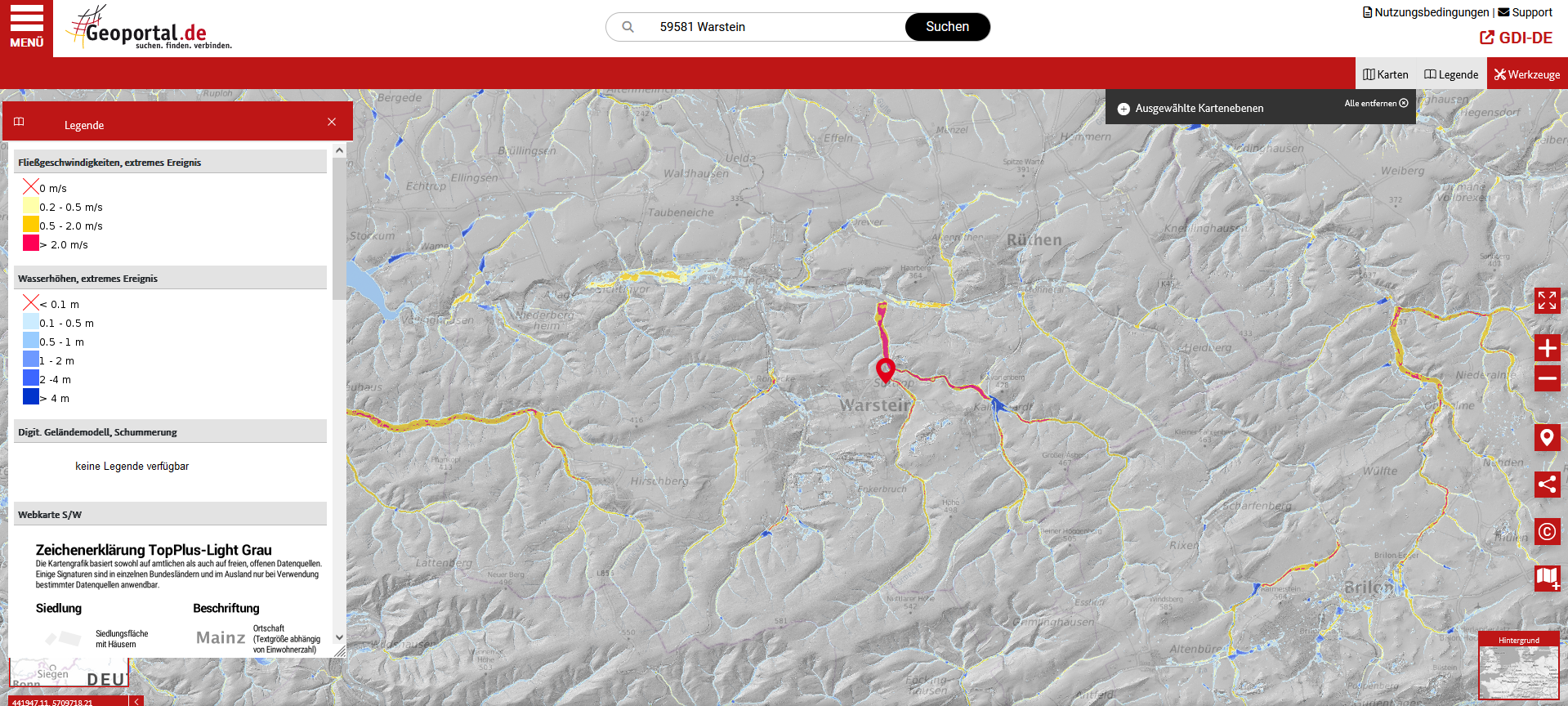The height and width of the screenshot is (706, 1568).
Task: Select the Legende tab in the top bar
Action: tap(1451, 74)
